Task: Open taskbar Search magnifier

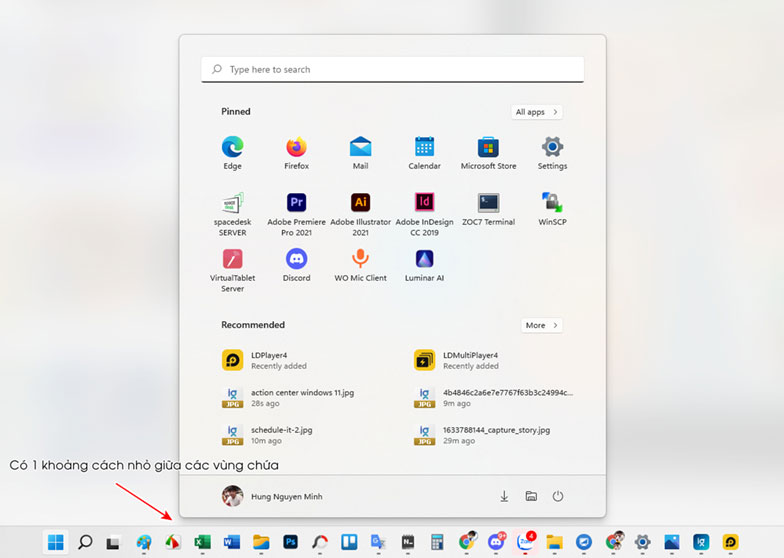Action: point(85,542)
